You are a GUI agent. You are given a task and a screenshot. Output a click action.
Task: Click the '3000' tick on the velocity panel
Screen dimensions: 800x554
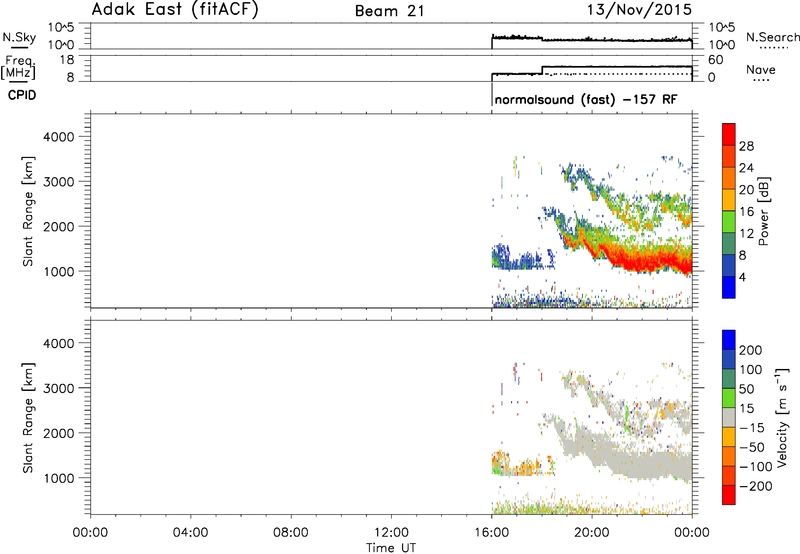click(59, 388)
